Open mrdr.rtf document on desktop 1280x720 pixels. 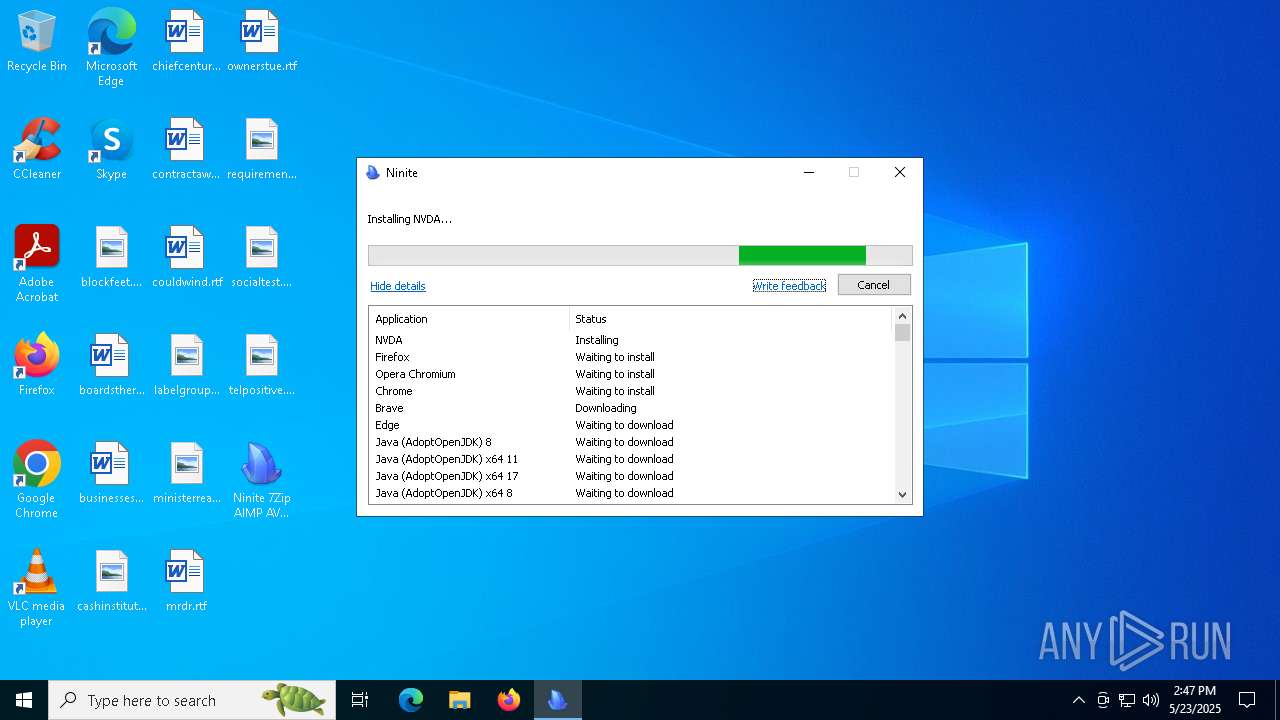(x=186, y=581)
